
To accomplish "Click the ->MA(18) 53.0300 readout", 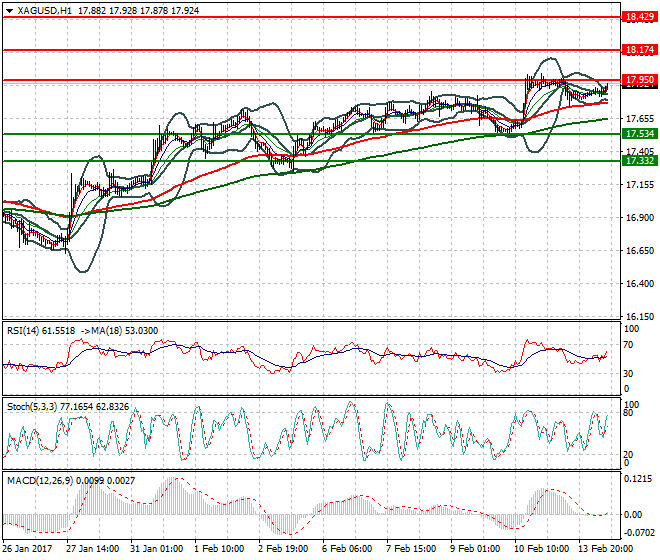I will point(119,331).
